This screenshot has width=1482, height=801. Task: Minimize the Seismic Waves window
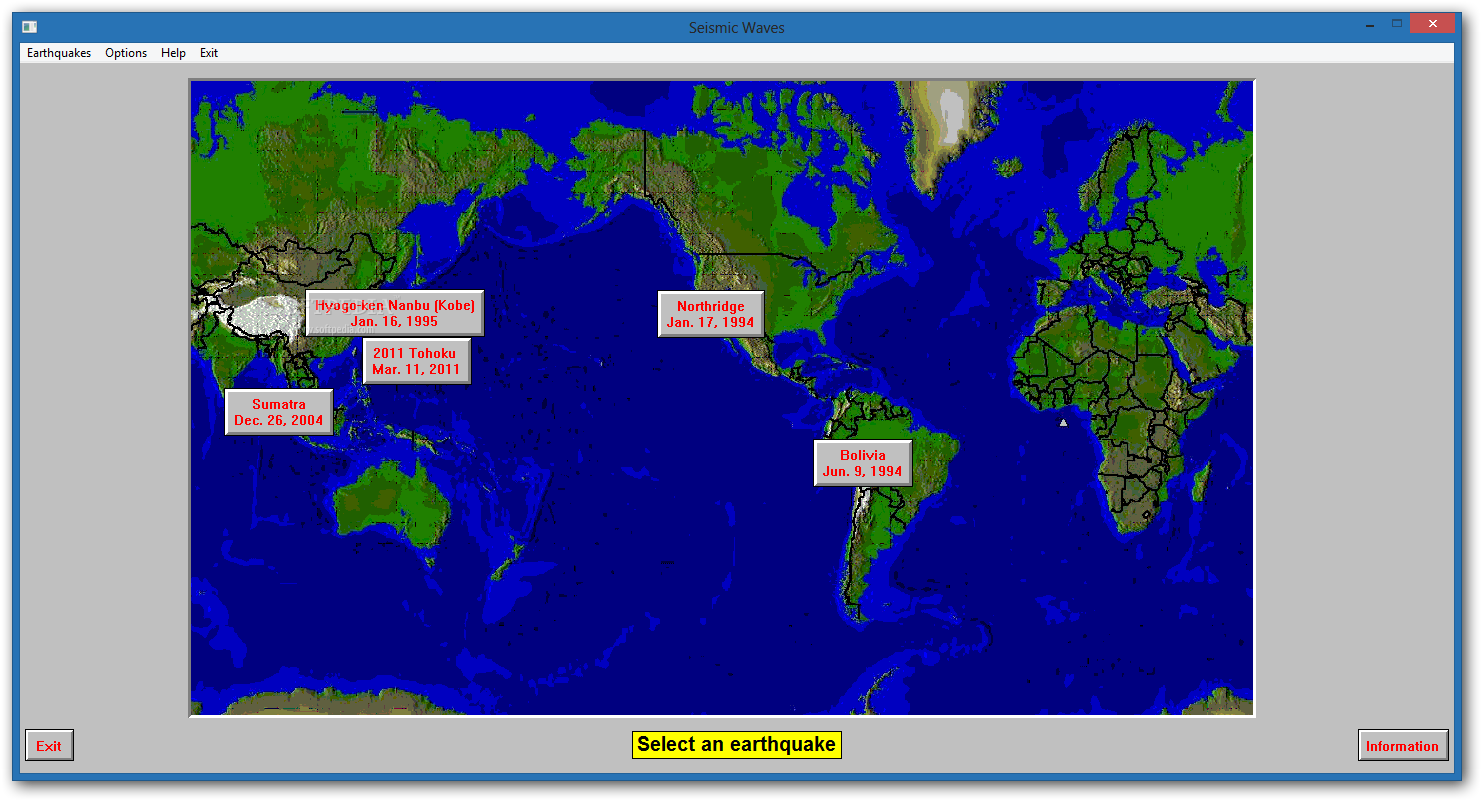click(1369, 23)
